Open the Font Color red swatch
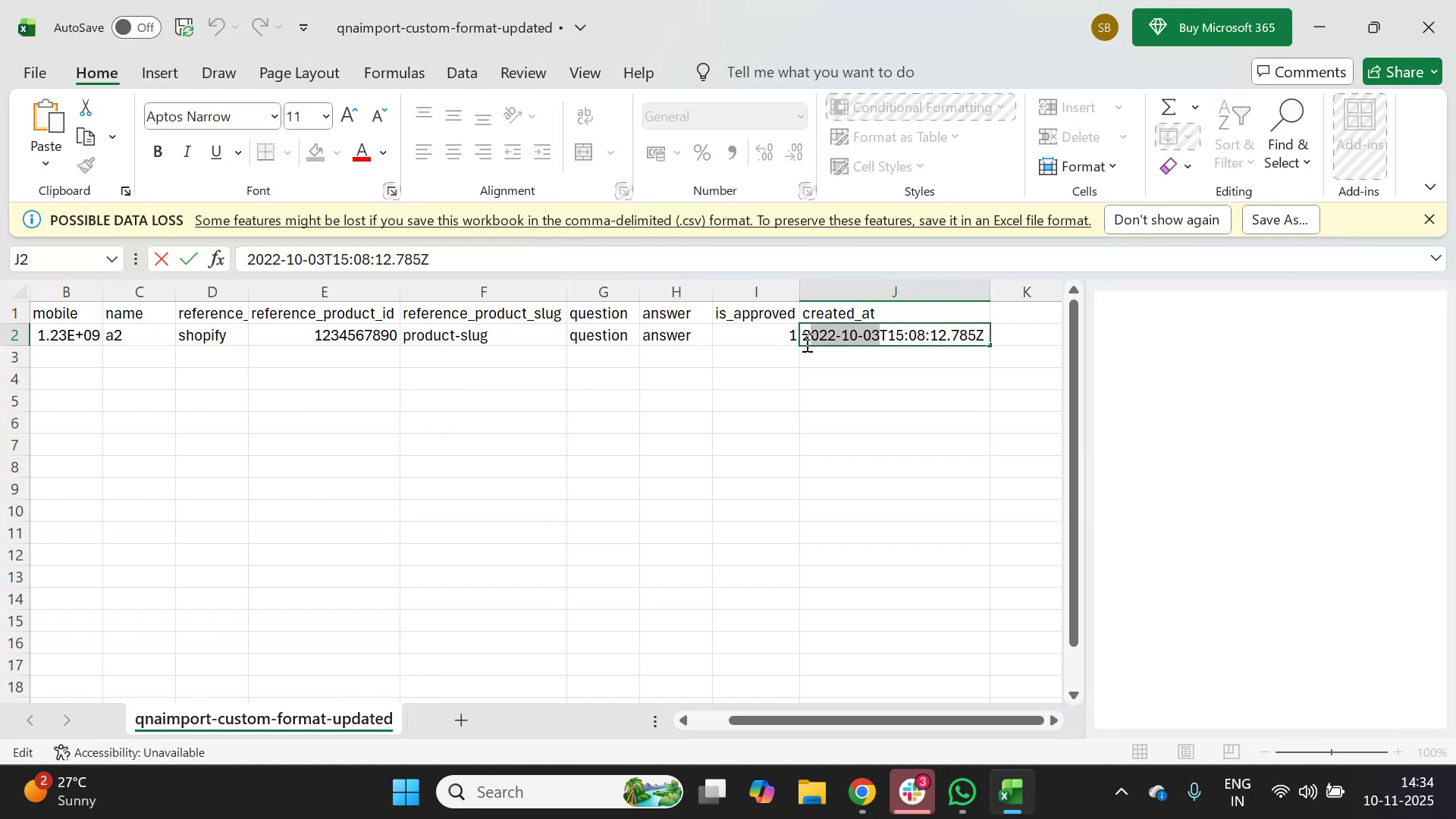This screenshot has height=819, width=1456. coord(362,152)
